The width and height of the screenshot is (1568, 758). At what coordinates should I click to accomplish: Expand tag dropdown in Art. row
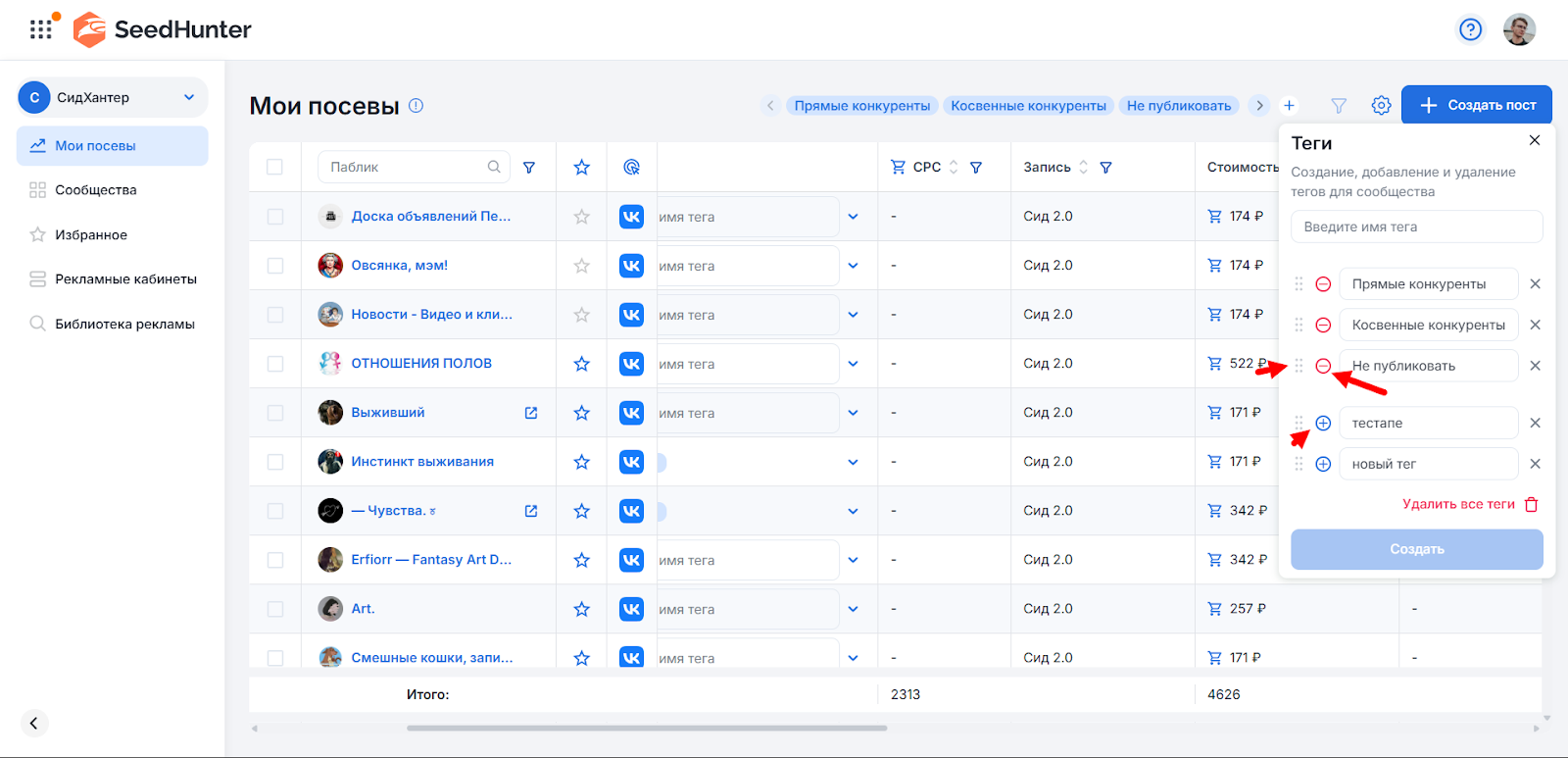coord(853,609)
